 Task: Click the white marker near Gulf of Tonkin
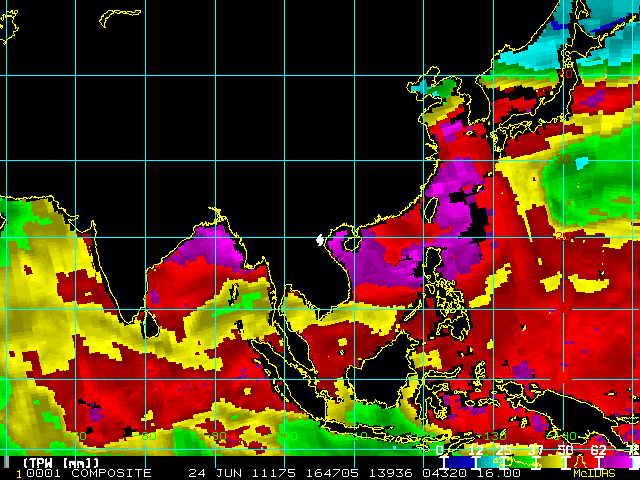pyautogui.click(x=320, y=240)
